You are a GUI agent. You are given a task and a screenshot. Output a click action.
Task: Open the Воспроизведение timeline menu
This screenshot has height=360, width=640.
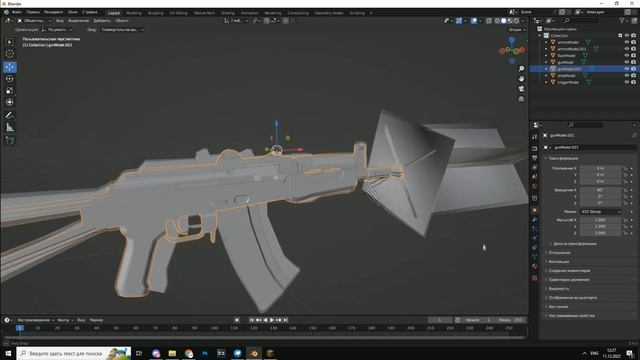35,320
